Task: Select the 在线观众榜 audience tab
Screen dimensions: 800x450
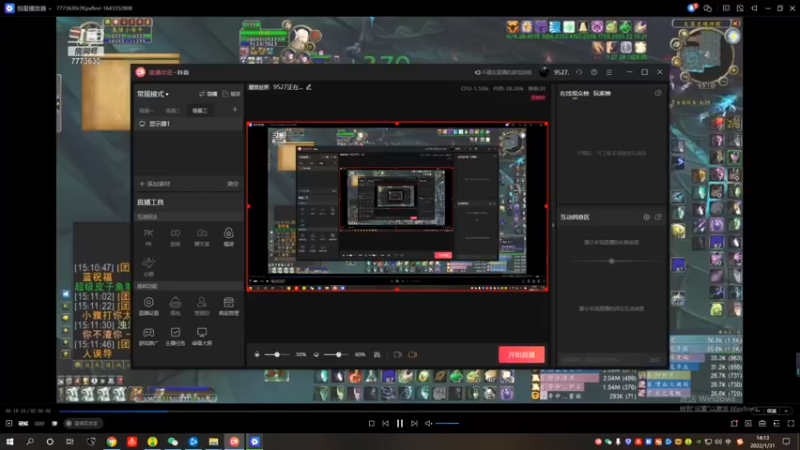Action: 574,93
